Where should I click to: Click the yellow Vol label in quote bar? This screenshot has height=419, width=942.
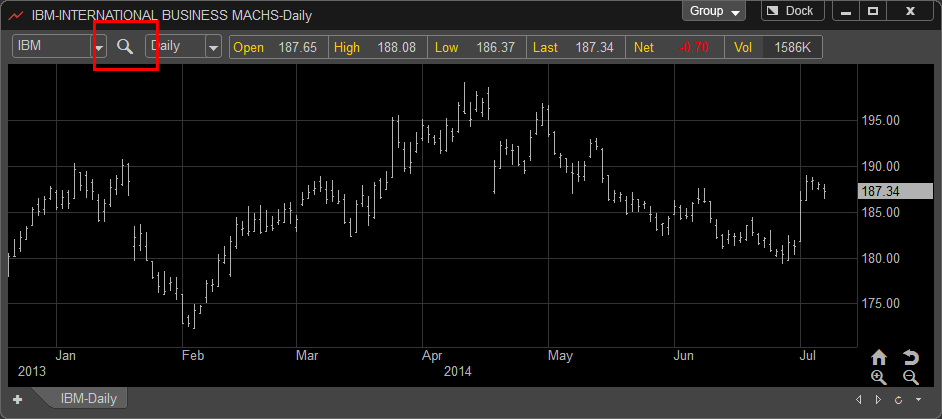[x=743, y=47]
